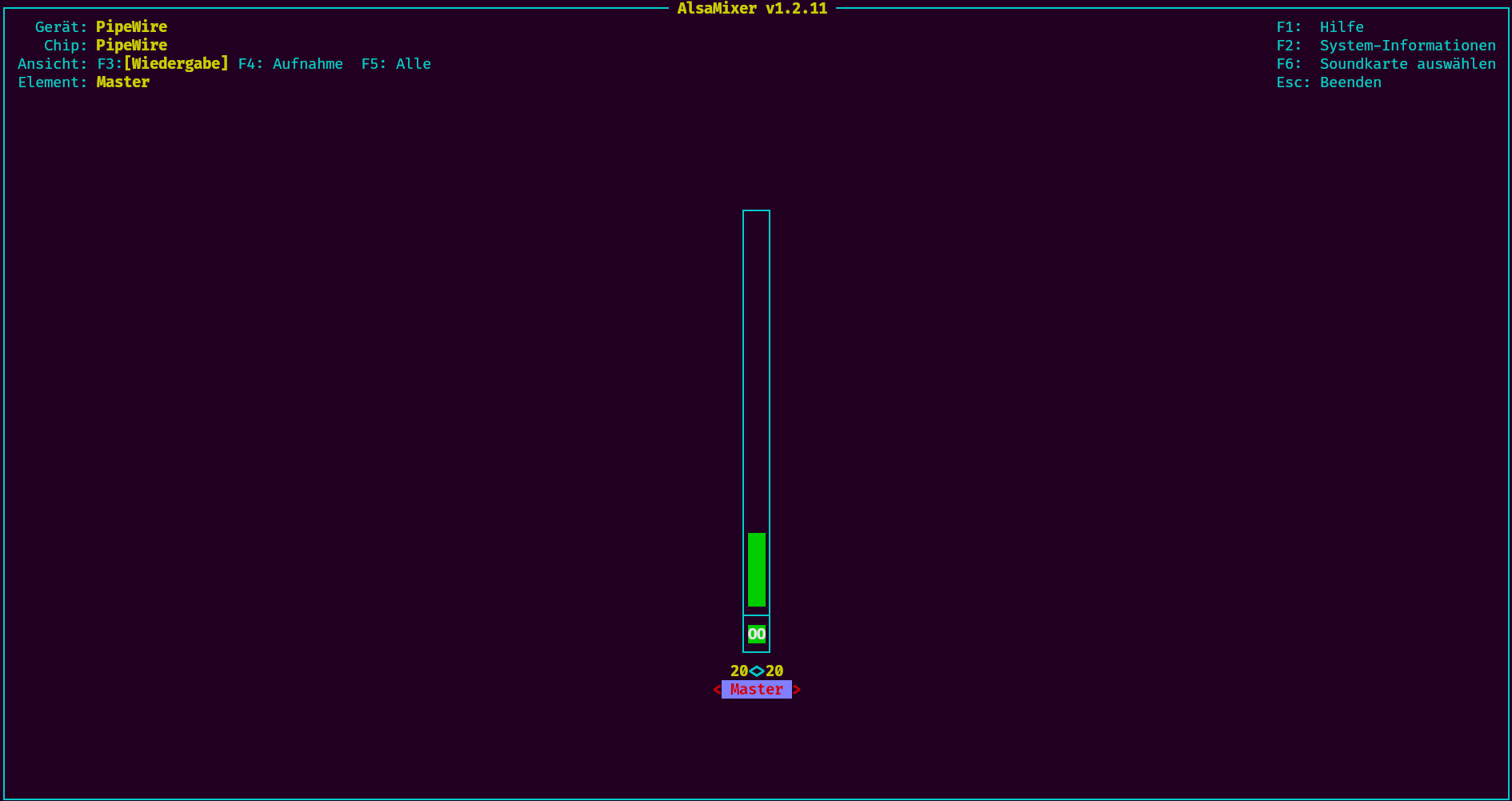
Task: Click the left 20 volume value
Action: tap(738, 671)
